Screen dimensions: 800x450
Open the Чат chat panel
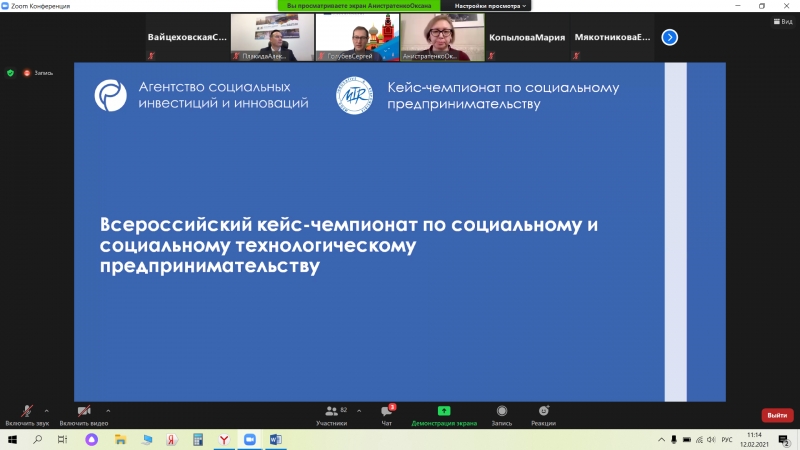387,415
